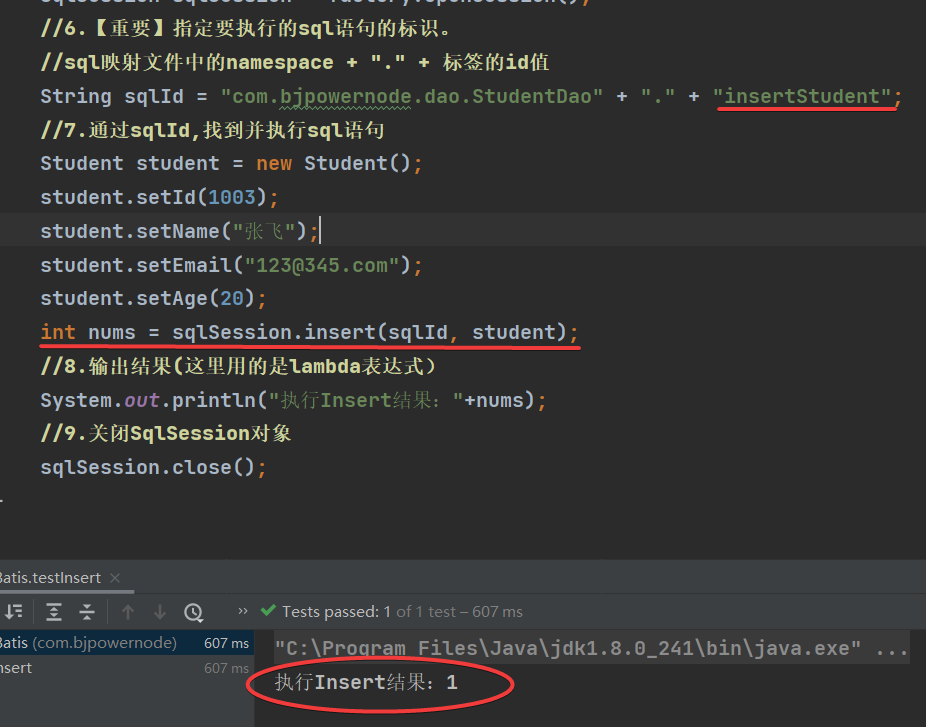Click comment '//9.关闭SqlSession对象'

(166, 433)
